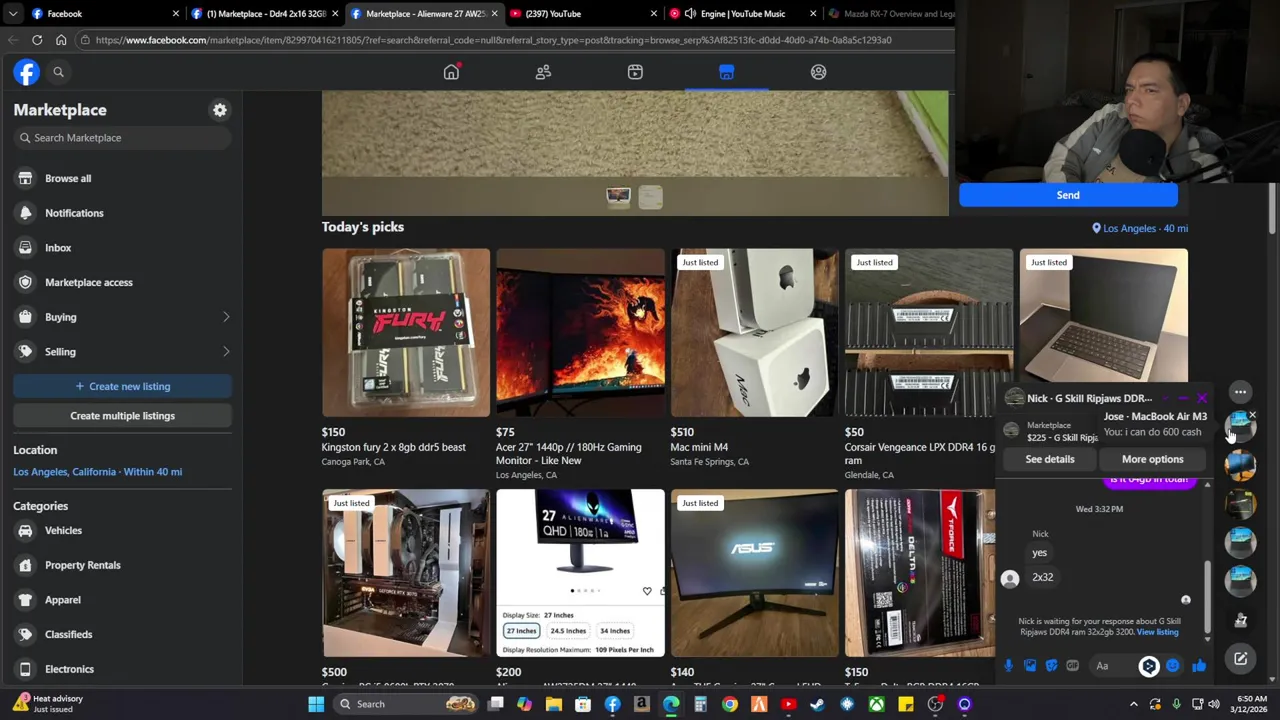Open Steam from the taskbar

pos(817,704)
